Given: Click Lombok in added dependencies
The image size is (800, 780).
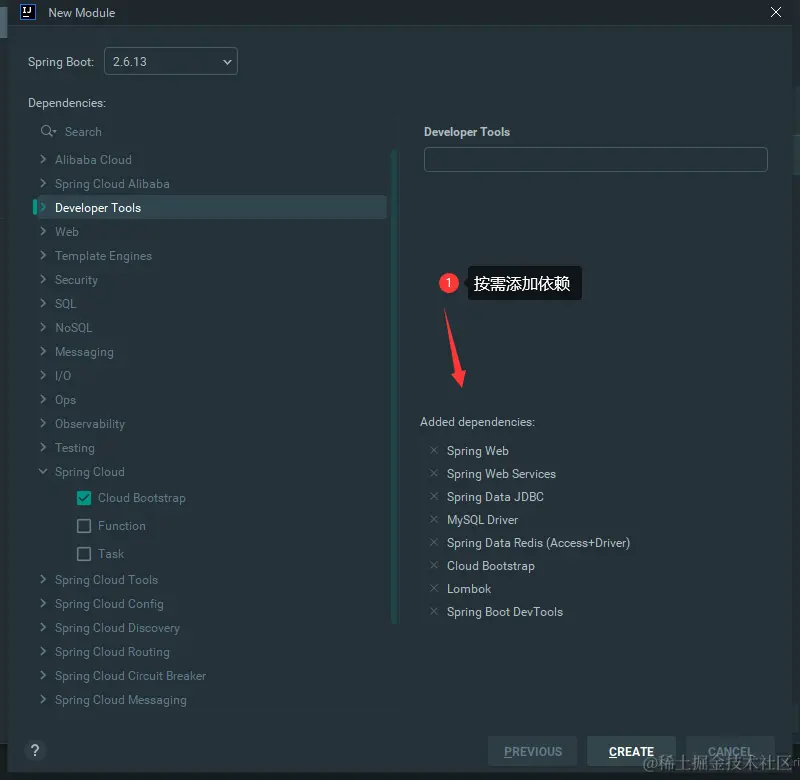Looking at the screenshot, I should click(x=469, y=589).
